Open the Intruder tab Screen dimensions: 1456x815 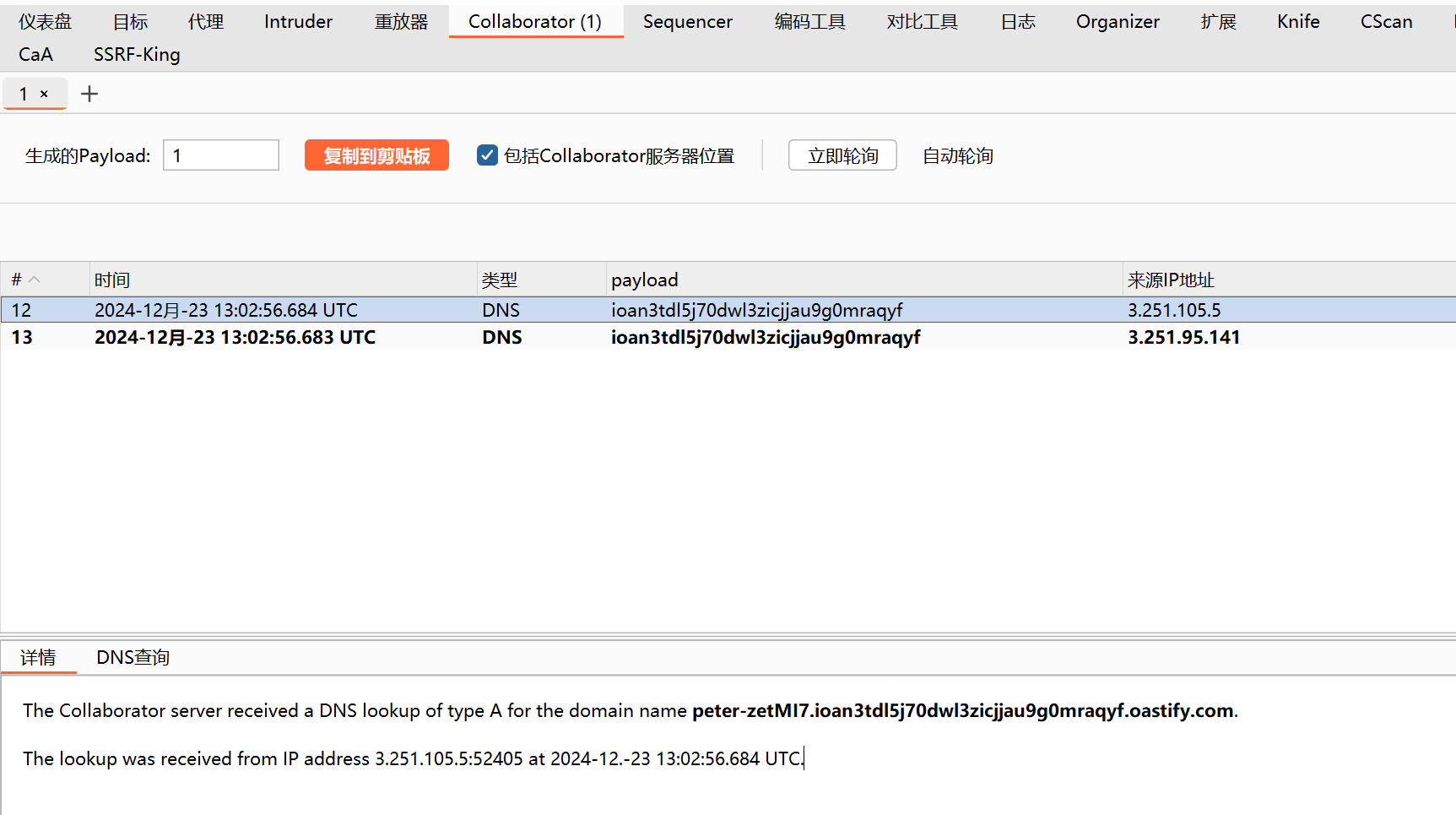tap(298, 22)
